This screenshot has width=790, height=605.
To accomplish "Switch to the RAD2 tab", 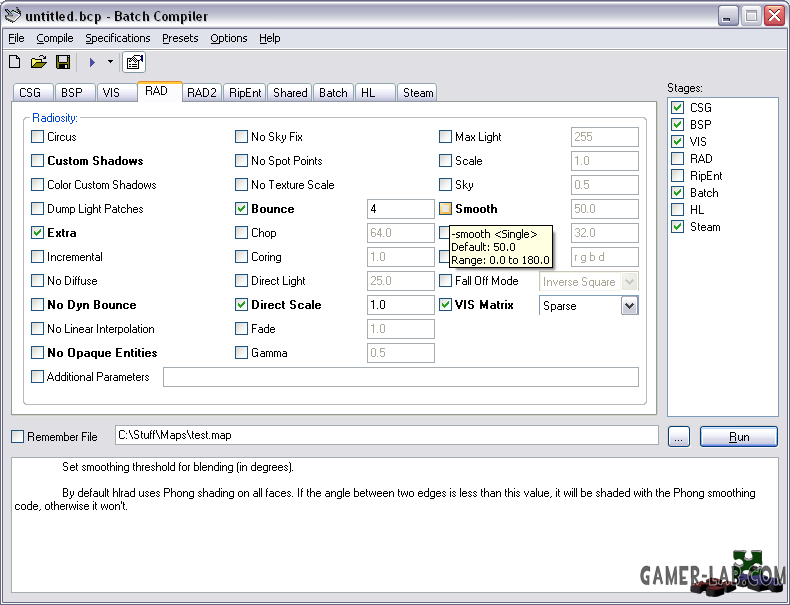I will point(202,93).
